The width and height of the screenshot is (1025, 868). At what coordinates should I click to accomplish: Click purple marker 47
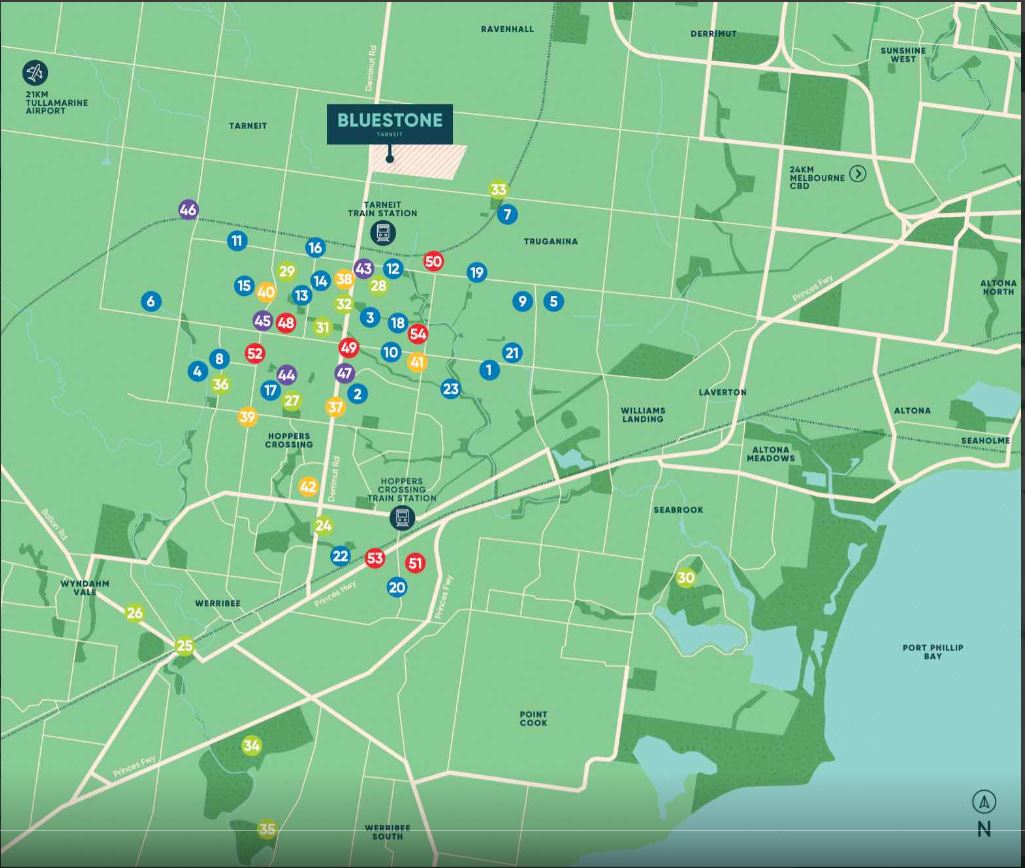pyautogui.click(x=344, y=373)
